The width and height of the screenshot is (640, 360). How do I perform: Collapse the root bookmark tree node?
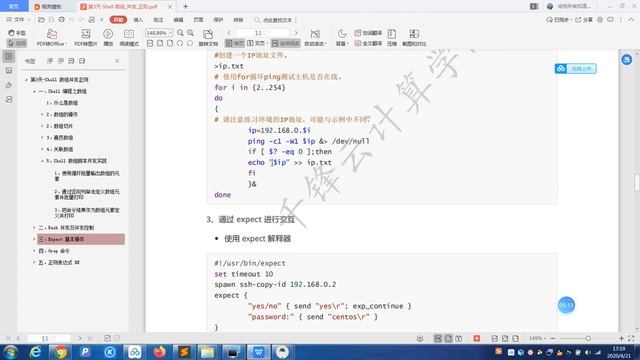click(x=27, y=80)
